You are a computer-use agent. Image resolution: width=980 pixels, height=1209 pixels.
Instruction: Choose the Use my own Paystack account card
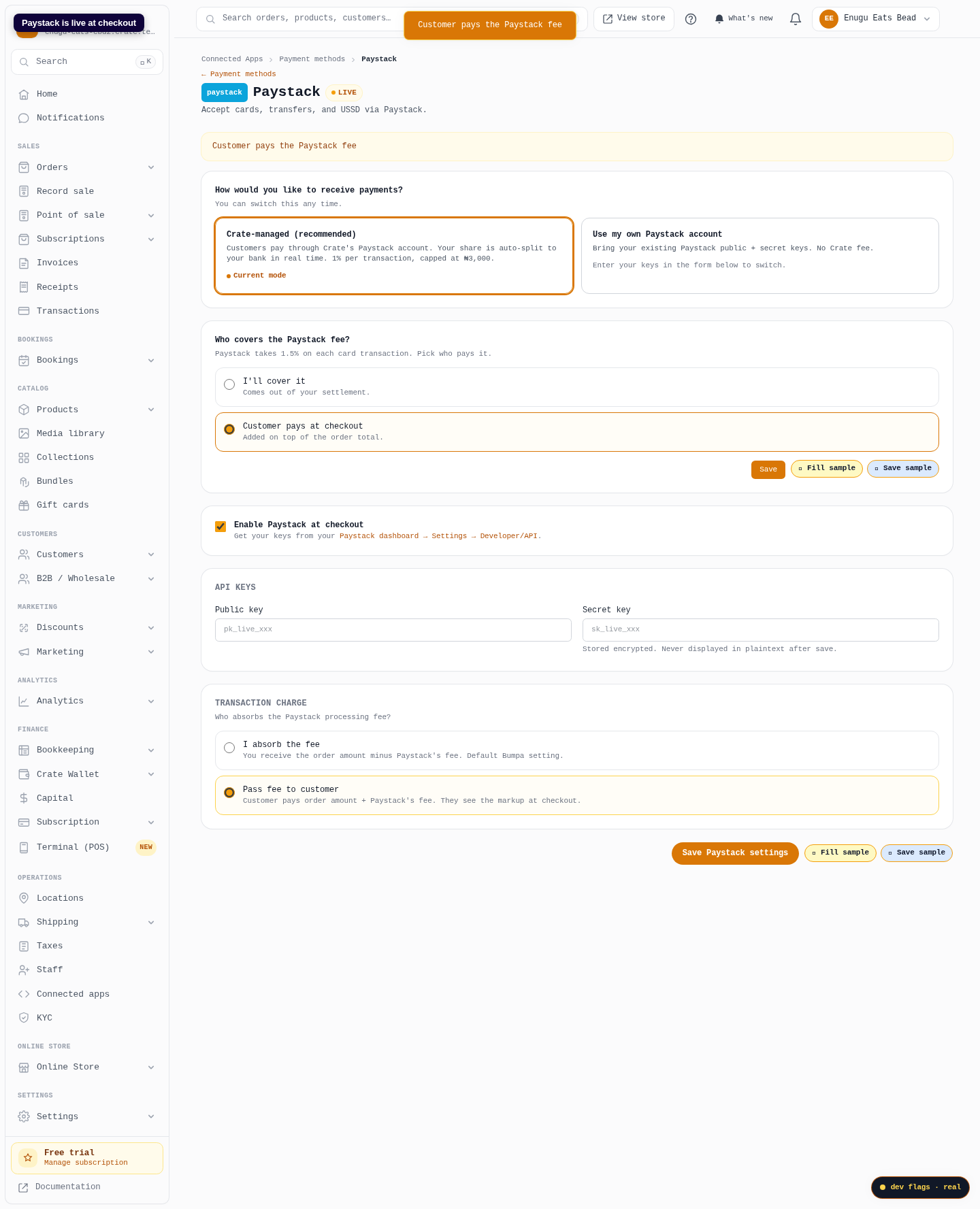pos(760,256)
